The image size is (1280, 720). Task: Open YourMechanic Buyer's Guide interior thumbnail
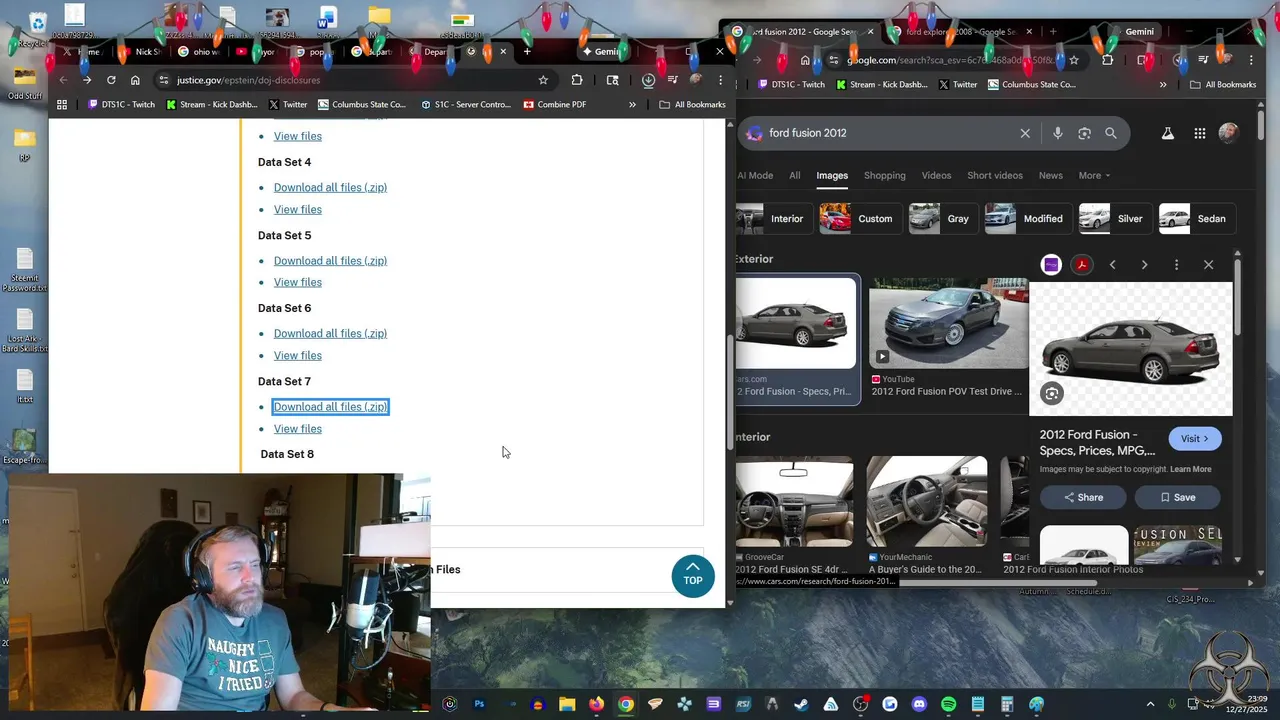(927, 502)
